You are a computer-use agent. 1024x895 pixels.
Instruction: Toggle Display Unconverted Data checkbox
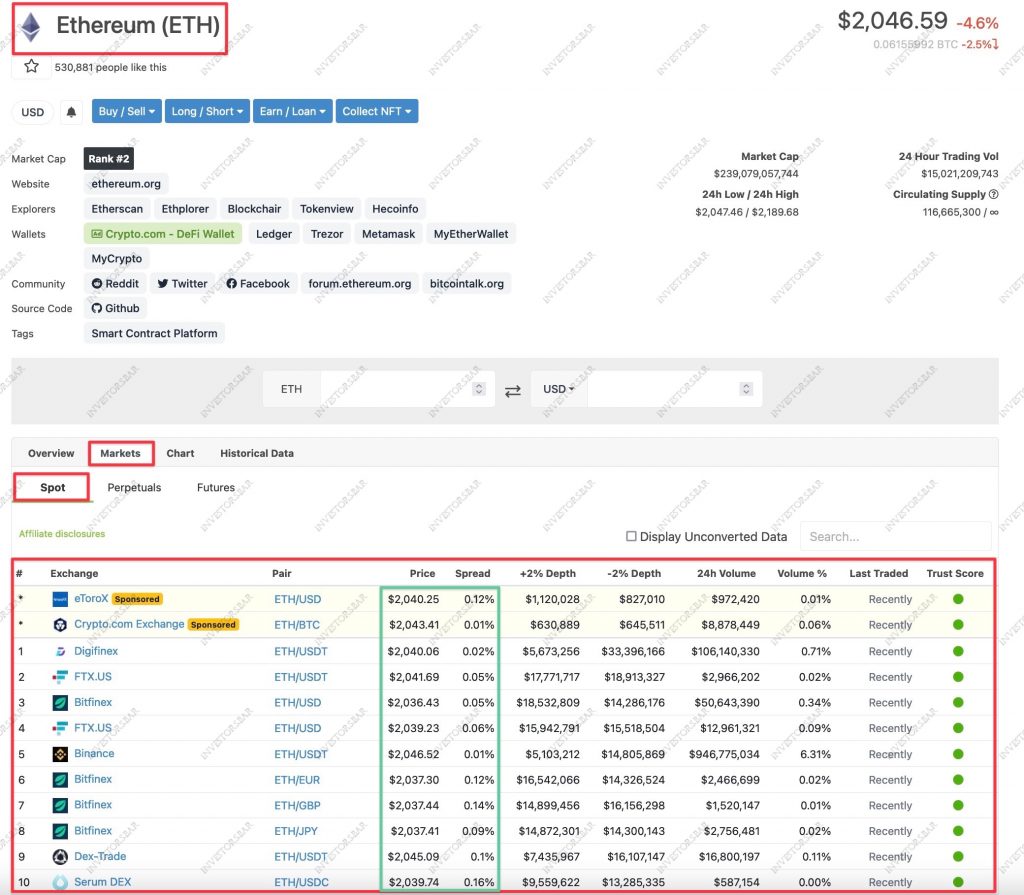click(x=631, y=536)
